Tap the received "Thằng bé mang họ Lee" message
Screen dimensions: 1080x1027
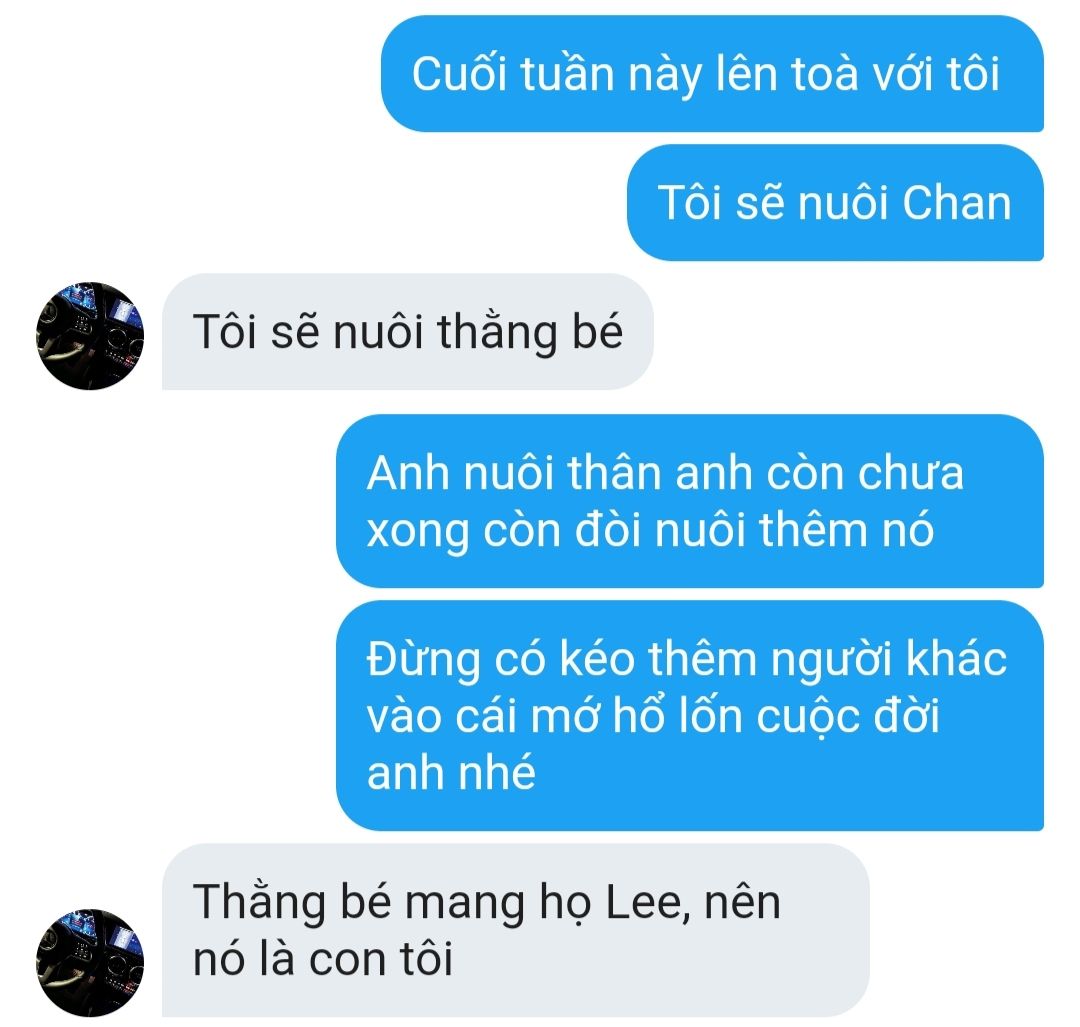(x=516, y=930)
